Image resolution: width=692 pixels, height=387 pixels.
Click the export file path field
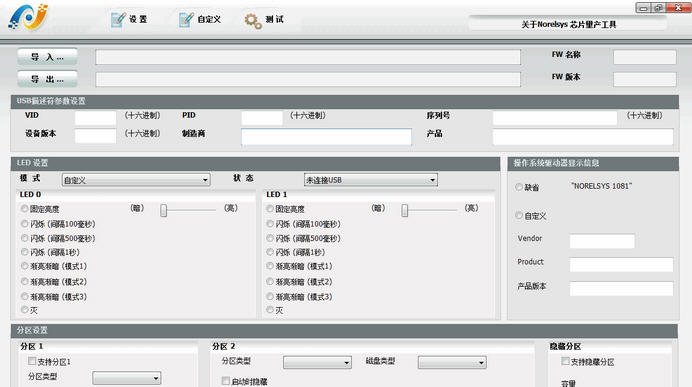(308, 79)
